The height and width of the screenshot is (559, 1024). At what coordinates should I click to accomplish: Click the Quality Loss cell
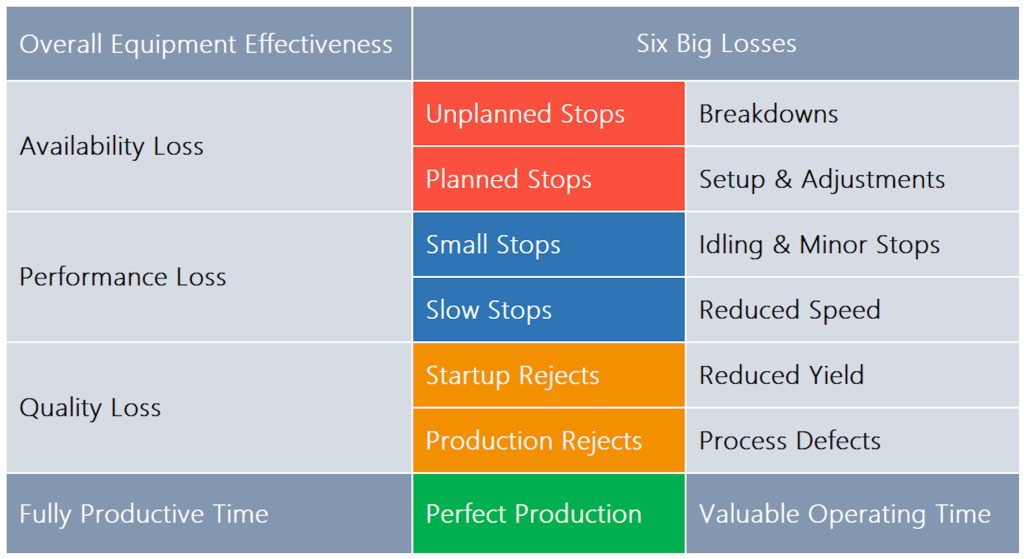point(209,407)
